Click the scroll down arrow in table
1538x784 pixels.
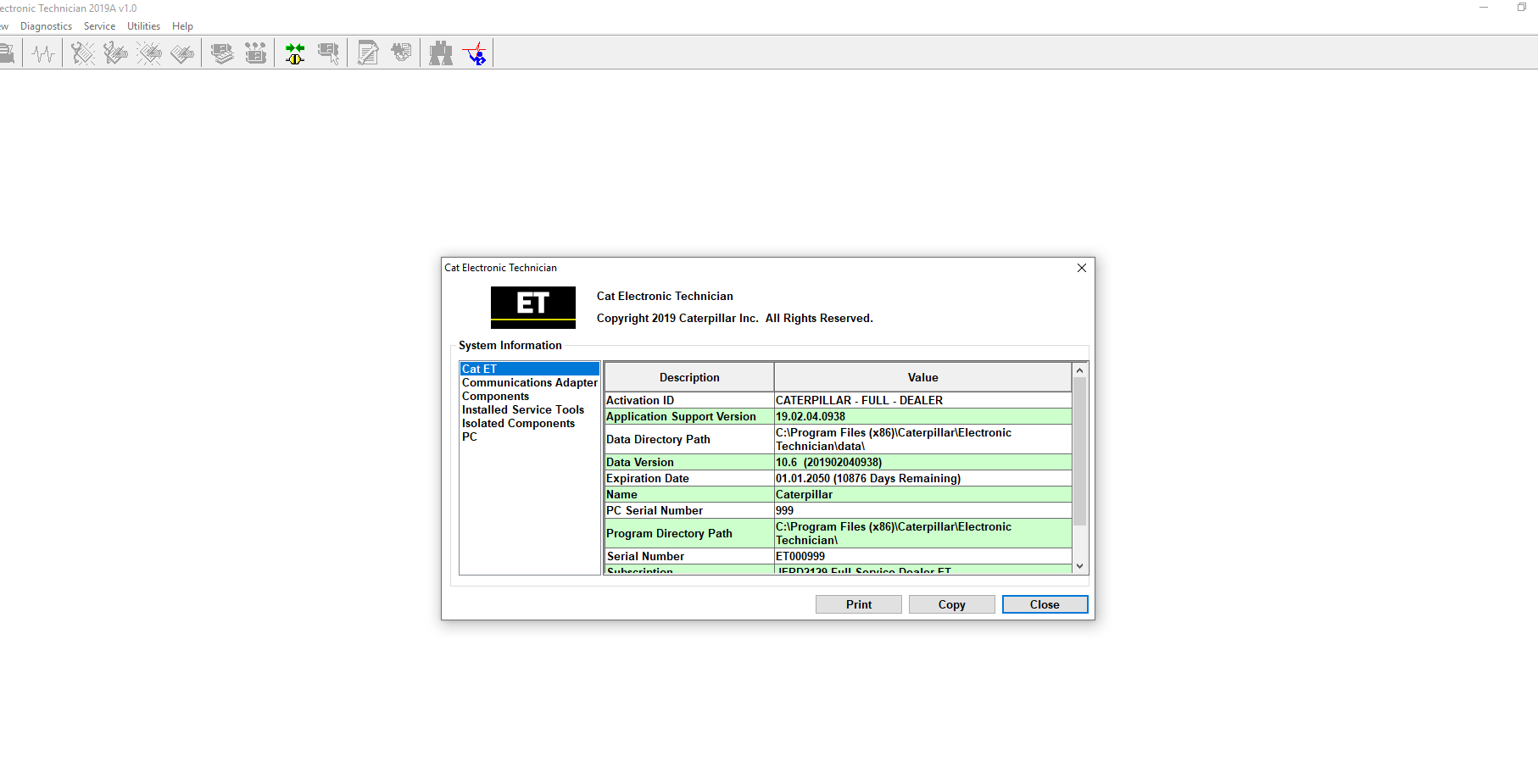coord(1079,566)
